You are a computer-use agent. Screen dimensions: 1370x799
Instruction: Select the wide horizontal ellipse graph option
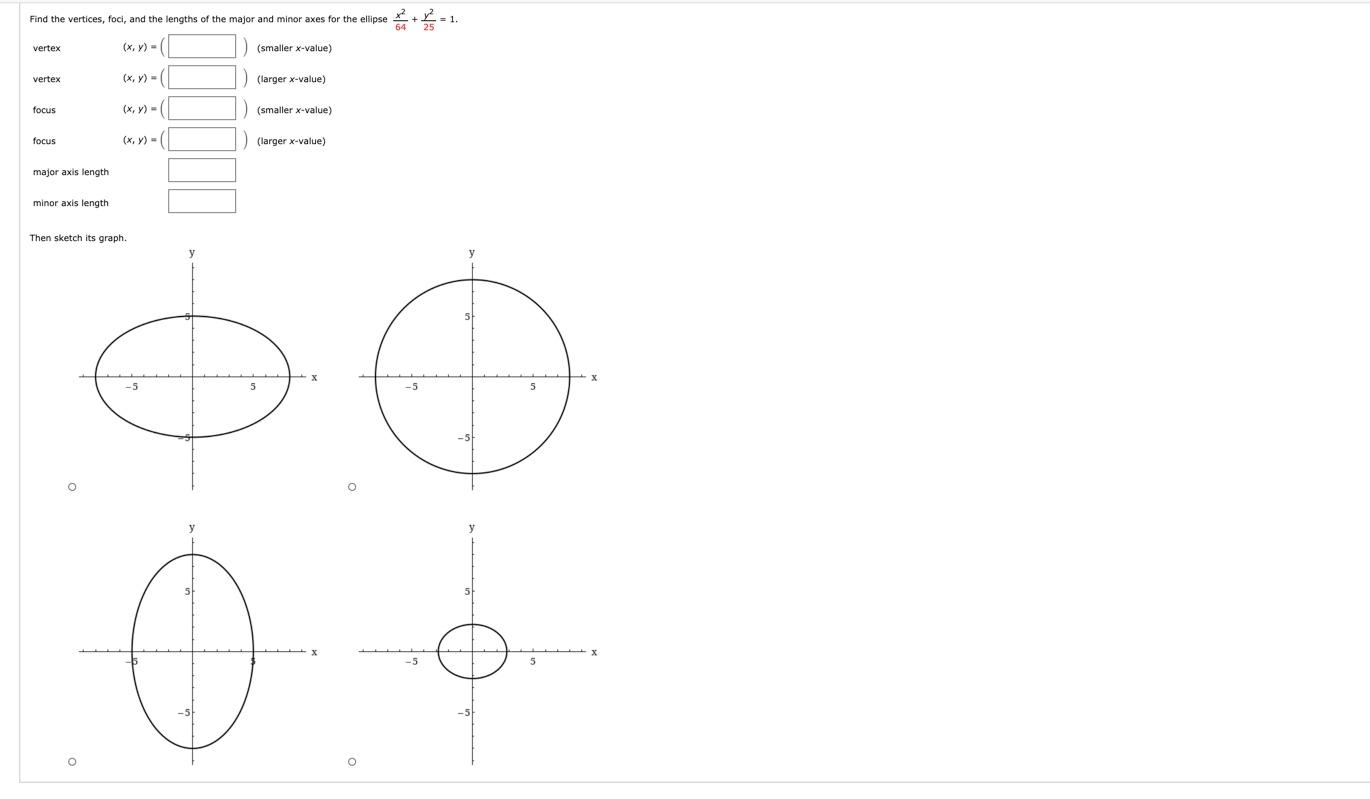pyautogui.click(x=71, y=486)
